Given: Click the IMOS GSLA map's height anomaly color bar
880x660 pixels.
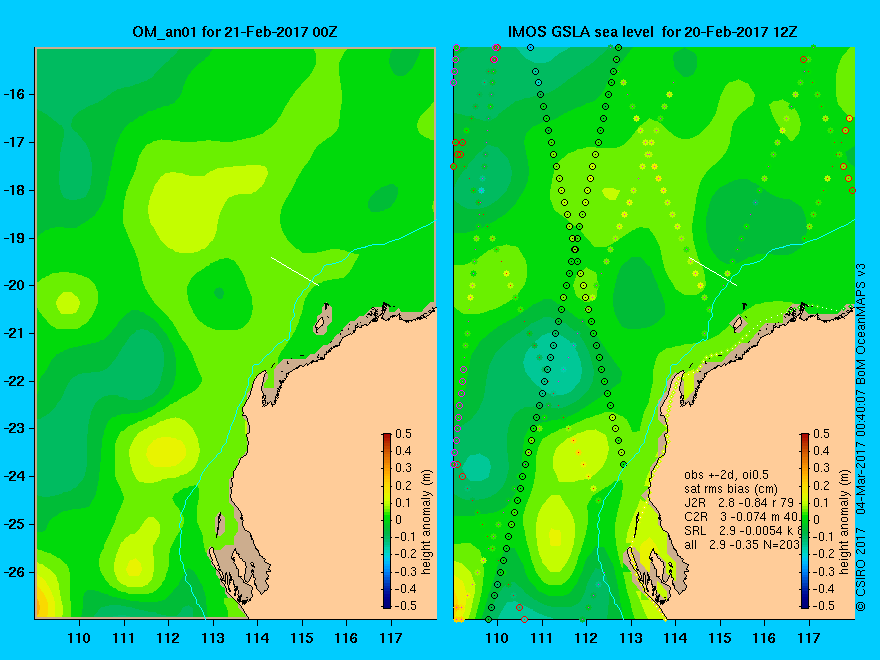Looking at the screenshot, I should [805, 520].
